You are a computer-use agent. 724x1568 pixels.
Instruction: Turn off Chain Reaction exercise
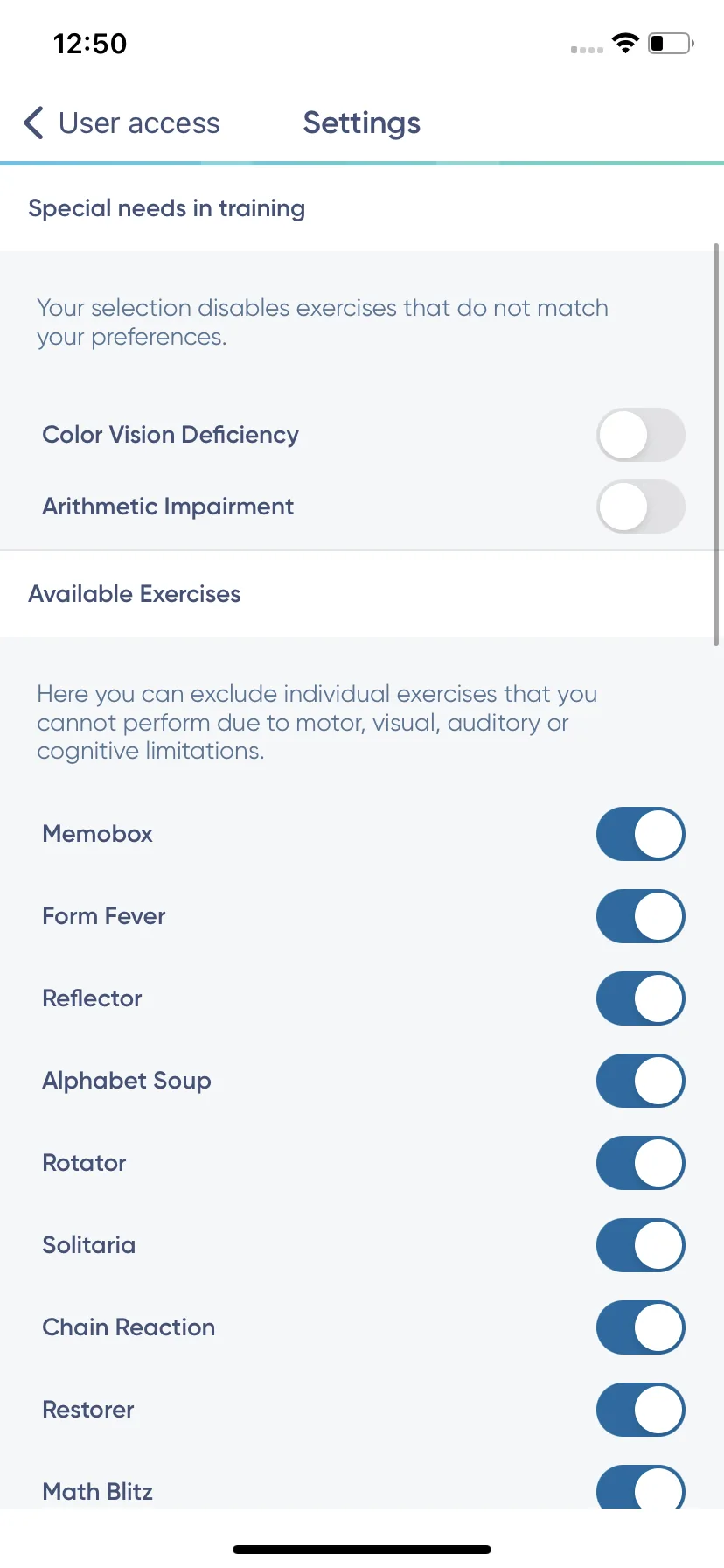(641, 1327)
